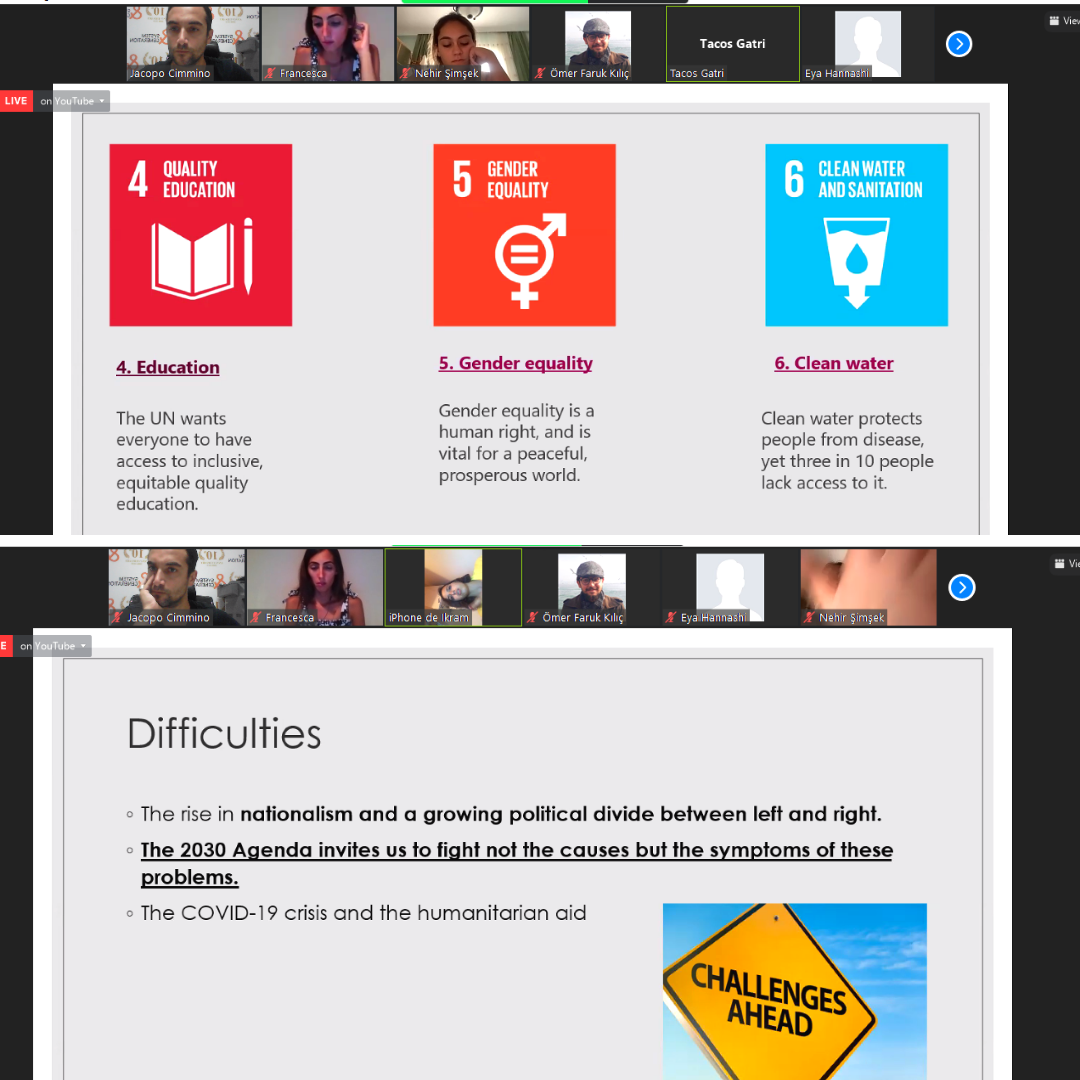Click the underlined '2030 Agenda invites us' bullet
Image resolution: width=1080 pixels, height=1080 pixels.
(x=517, y=864)
